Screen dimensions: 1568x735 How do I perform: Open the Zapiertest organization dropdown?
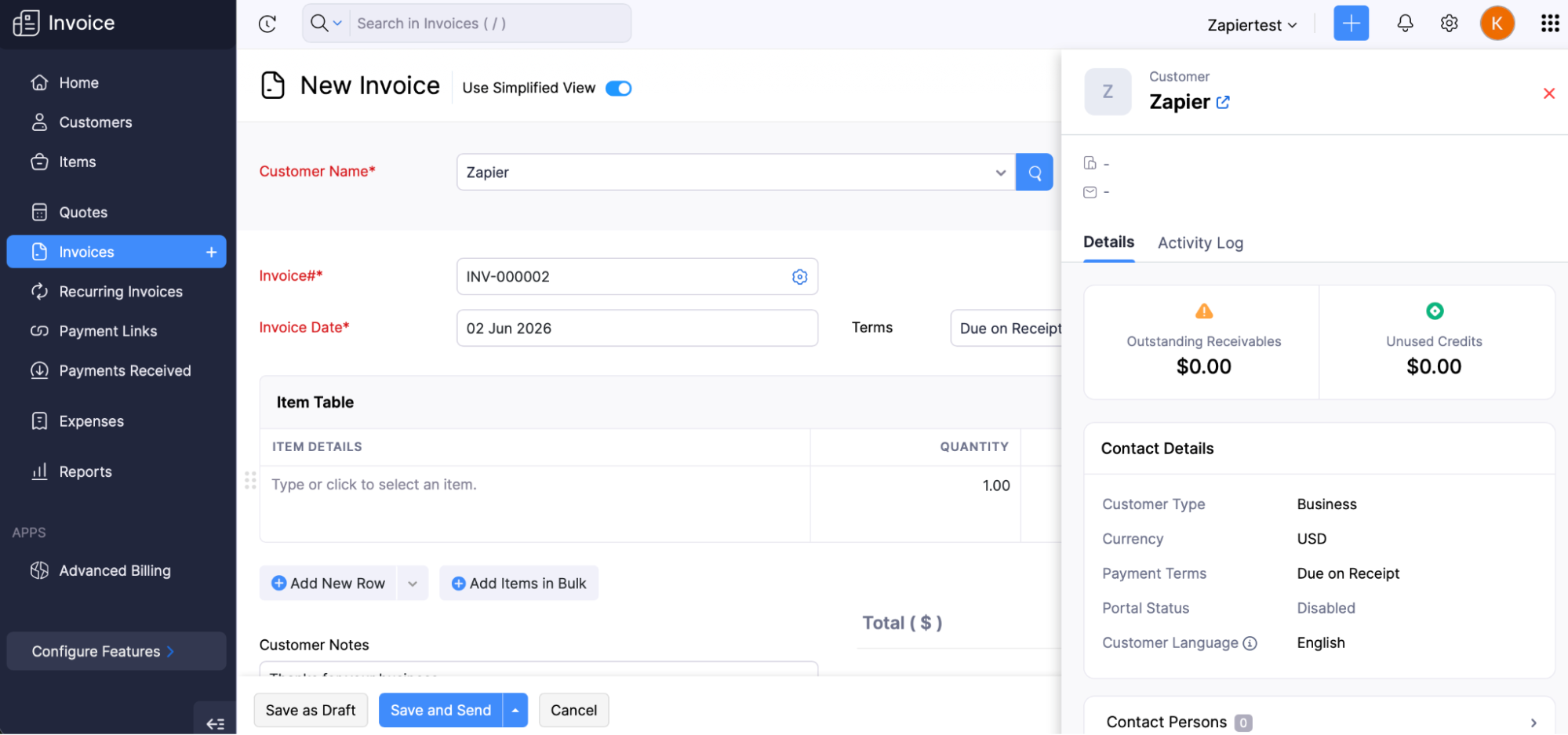coord(1252,25)
